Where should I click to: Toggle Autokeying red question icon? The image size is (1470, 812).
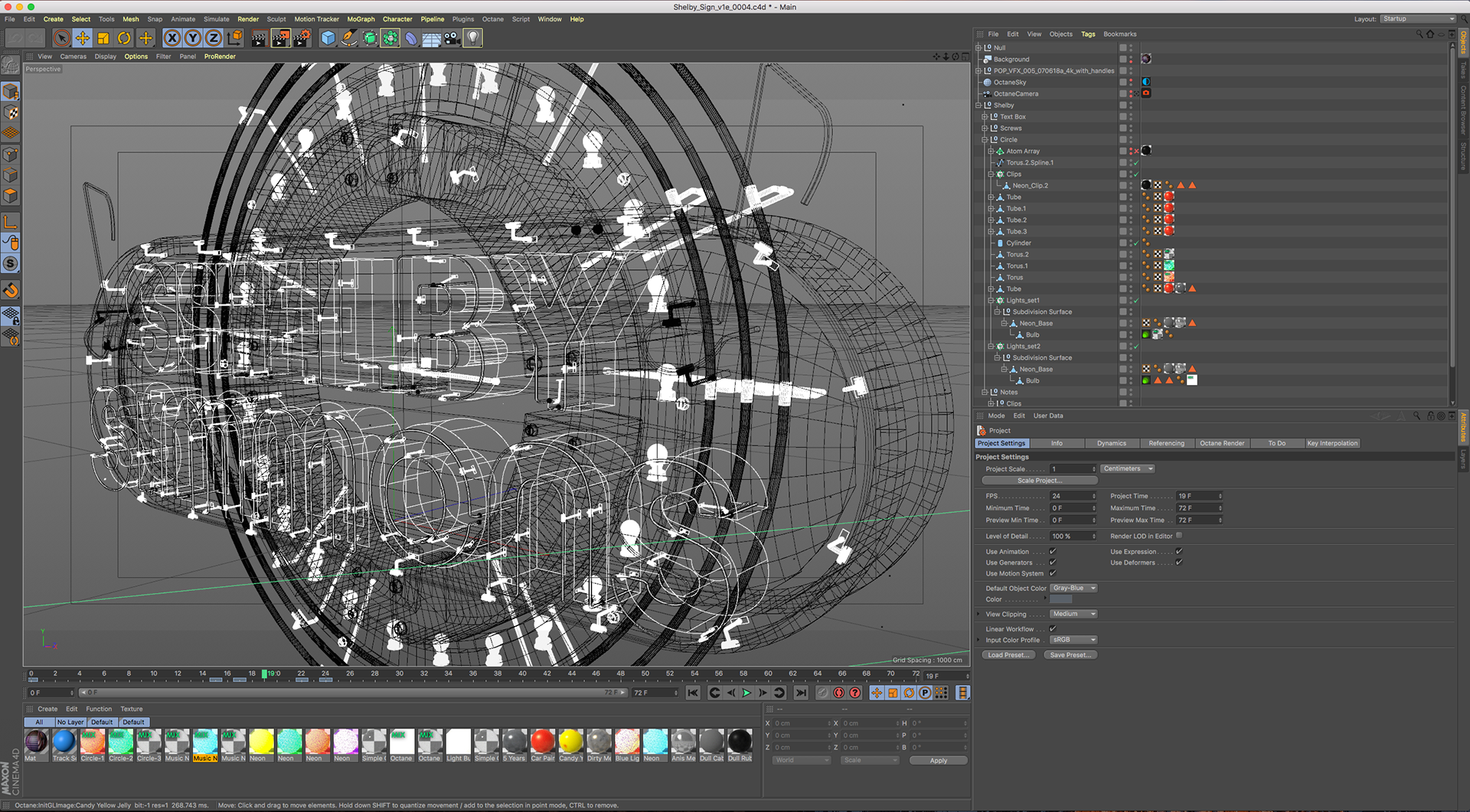tap(855, 693)
